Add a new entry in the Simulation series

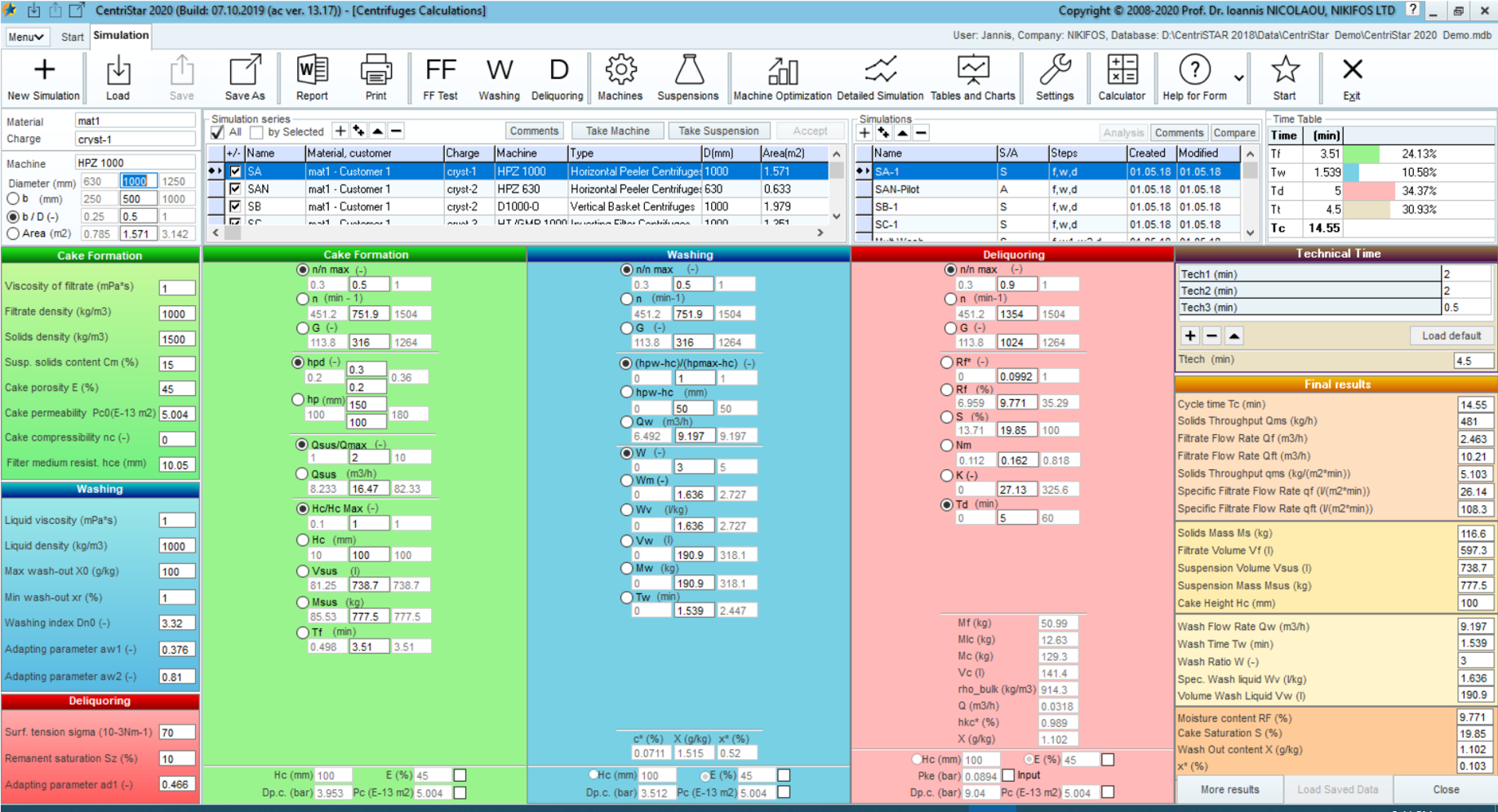click(x=340, y=131)
